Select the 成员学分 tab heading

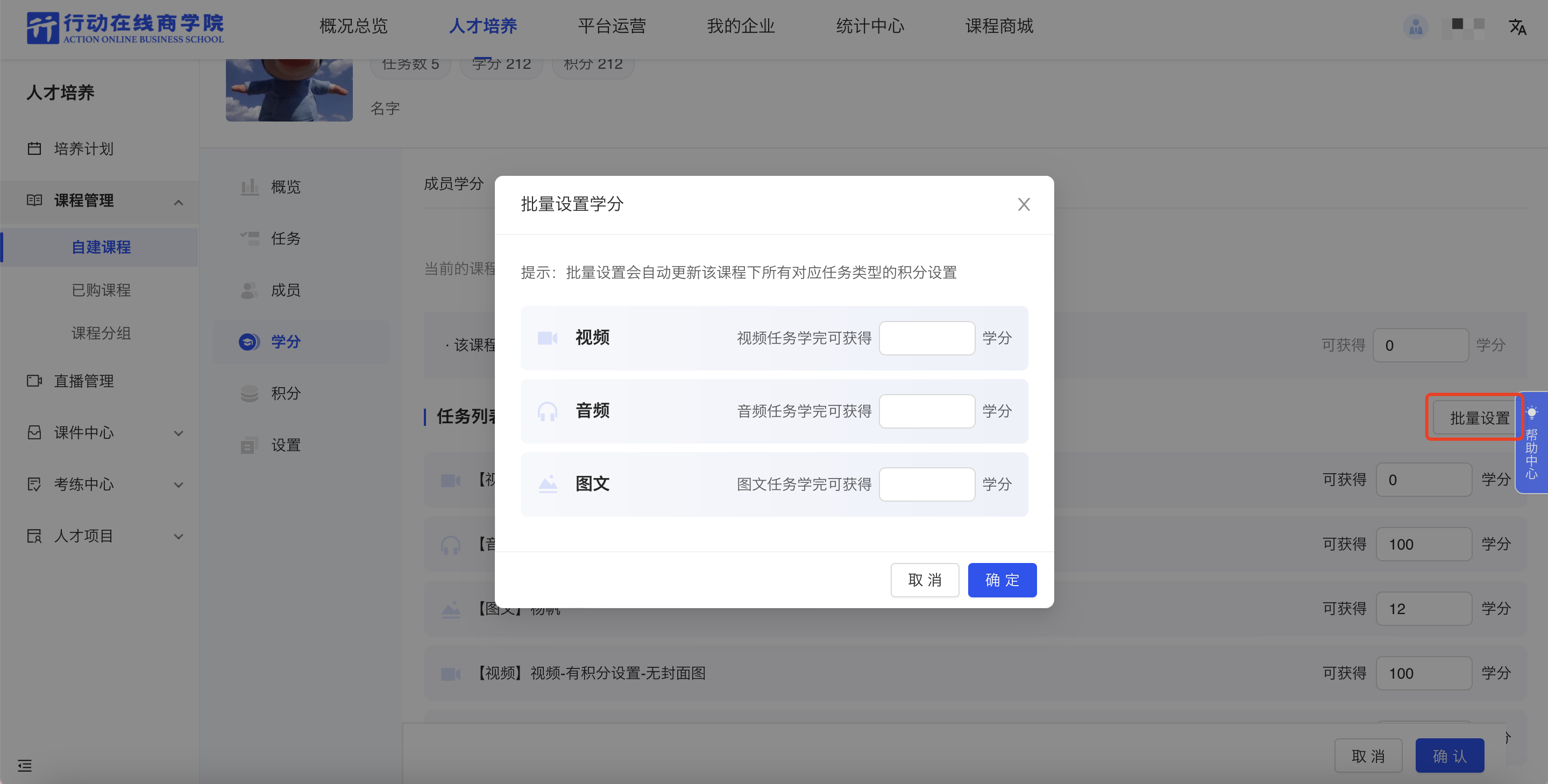pos(453,184)
